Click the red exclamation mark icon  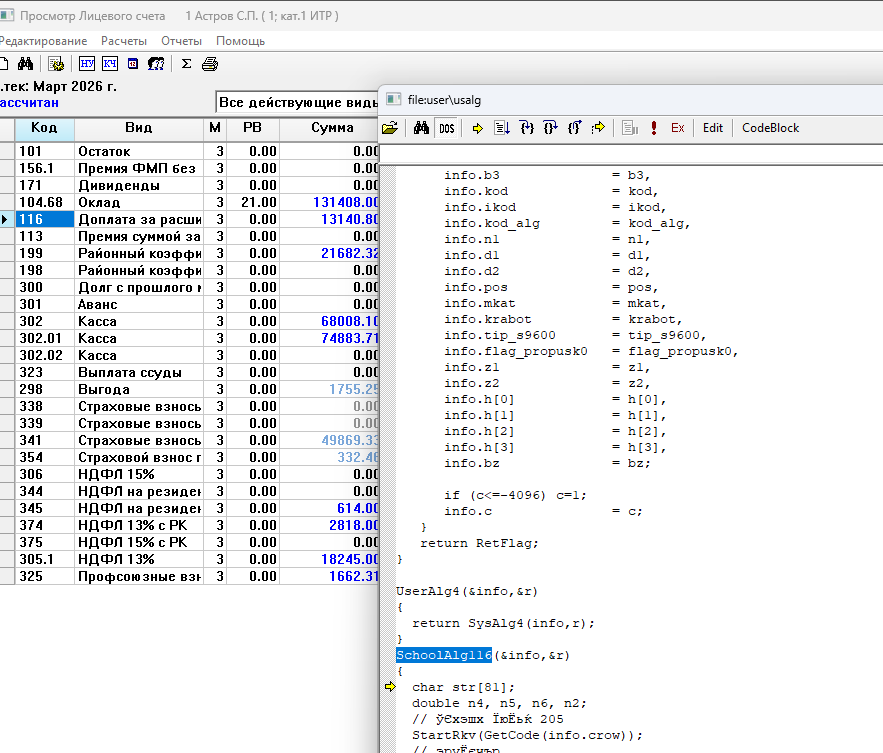coord(653,128)
